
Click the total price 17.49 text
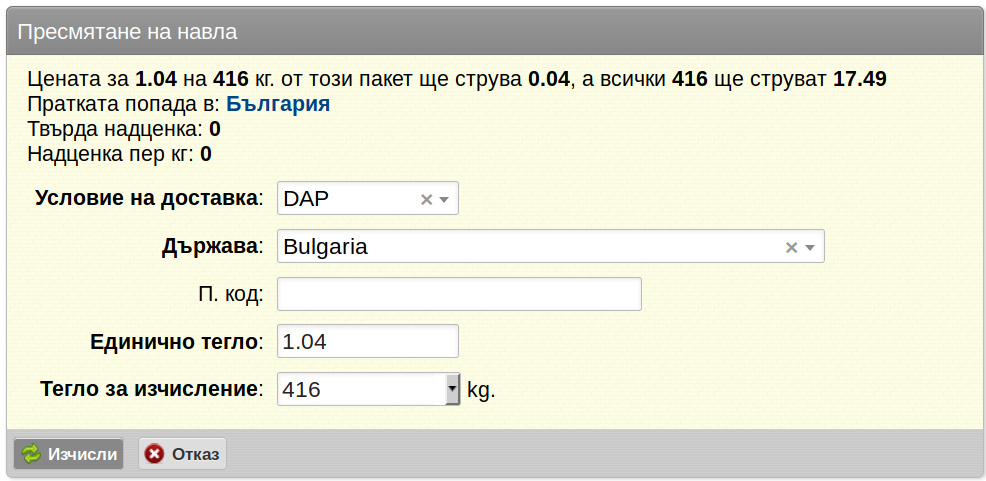click(860, 79)
